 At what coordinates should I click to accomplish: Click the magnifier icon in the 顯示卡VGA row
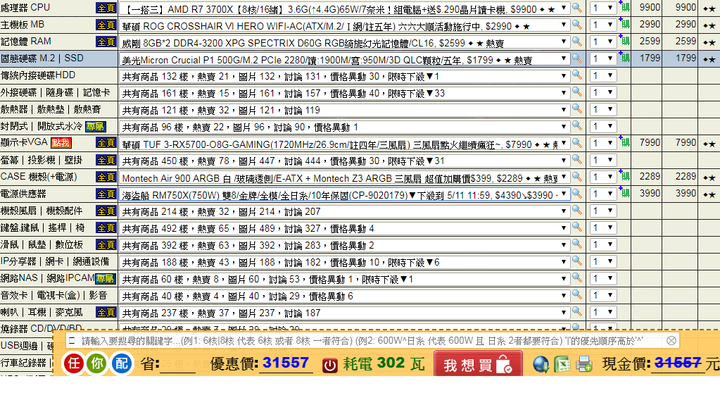[x=577, y=143]
